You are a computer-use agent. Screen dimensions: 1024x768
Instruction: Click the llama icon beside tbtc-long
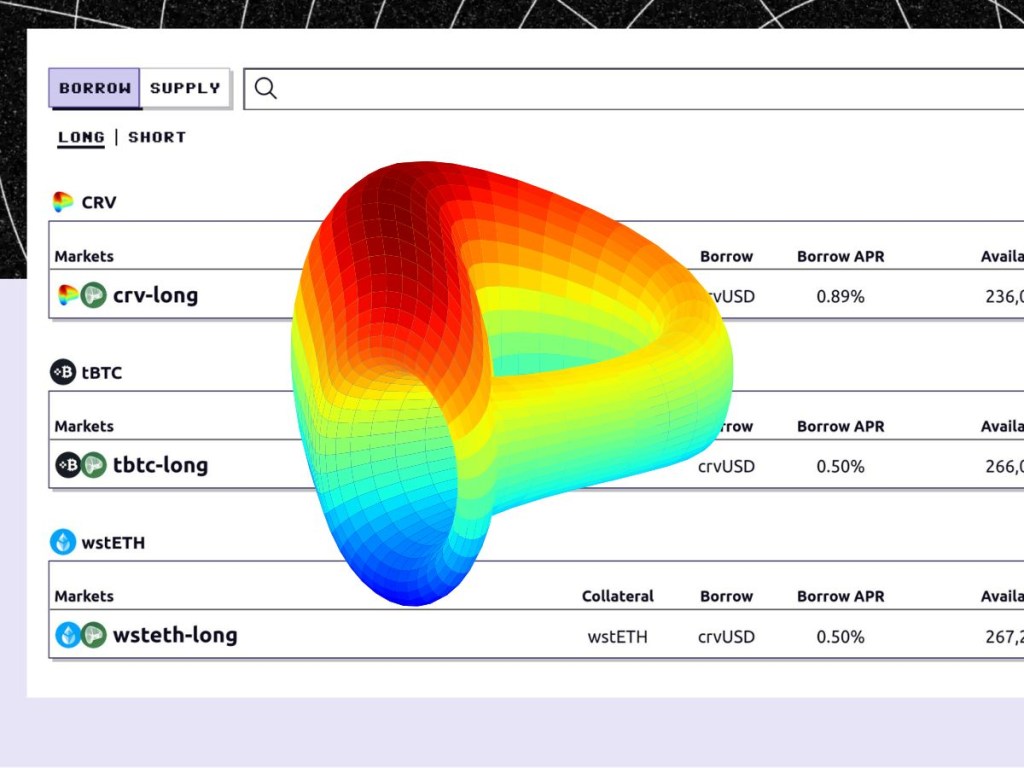93,465
